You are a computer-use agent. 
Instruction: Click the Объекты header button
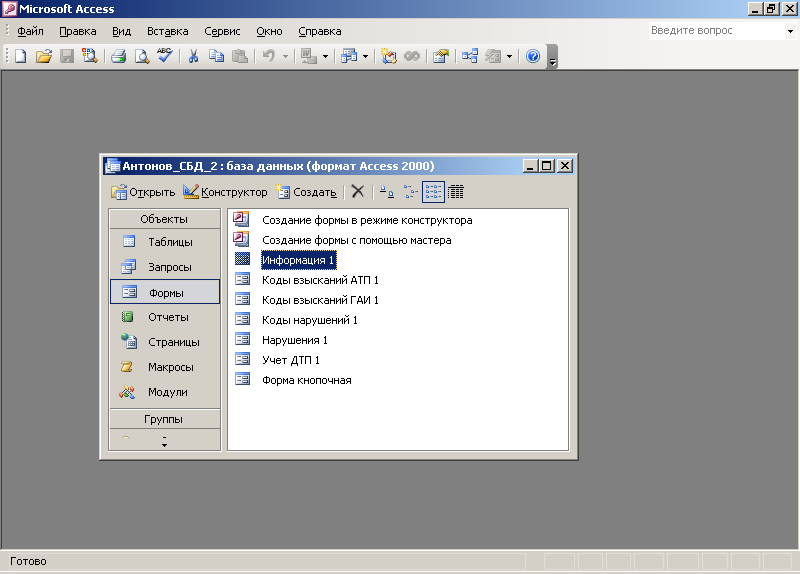point(164,219)
